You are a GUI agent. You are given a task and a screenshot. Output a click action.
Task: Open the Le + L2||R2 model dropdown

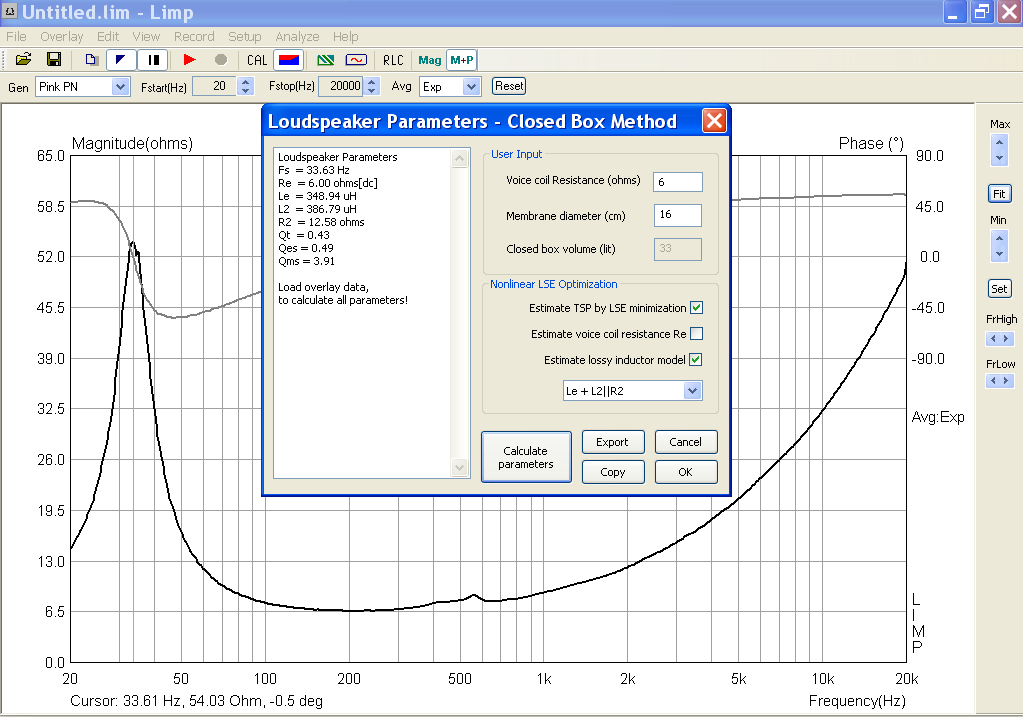click(692, 391)
